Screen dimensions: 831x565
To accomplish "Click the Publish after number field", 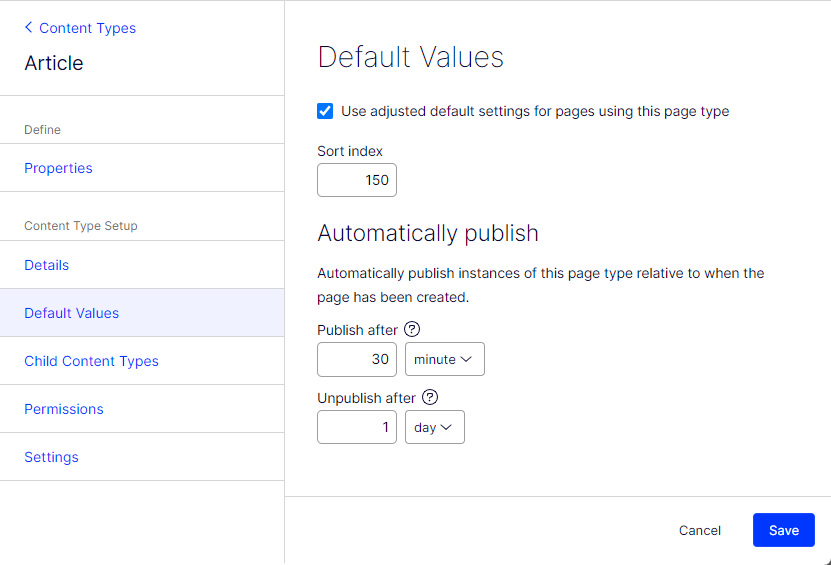I will tap(357, 359).
